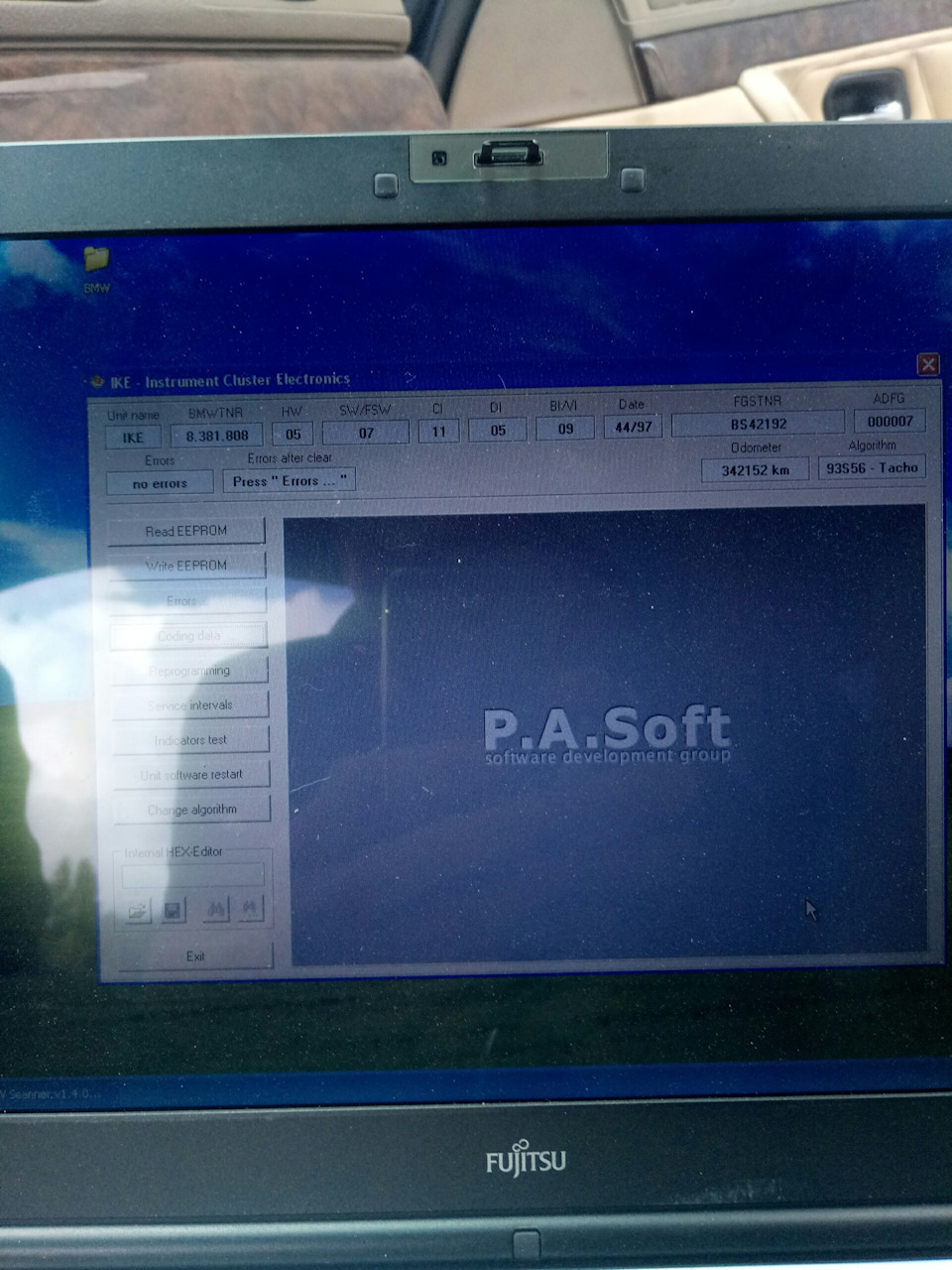Click the Odometer value 342152 km

pyautogui.click(x=756, y=470)
